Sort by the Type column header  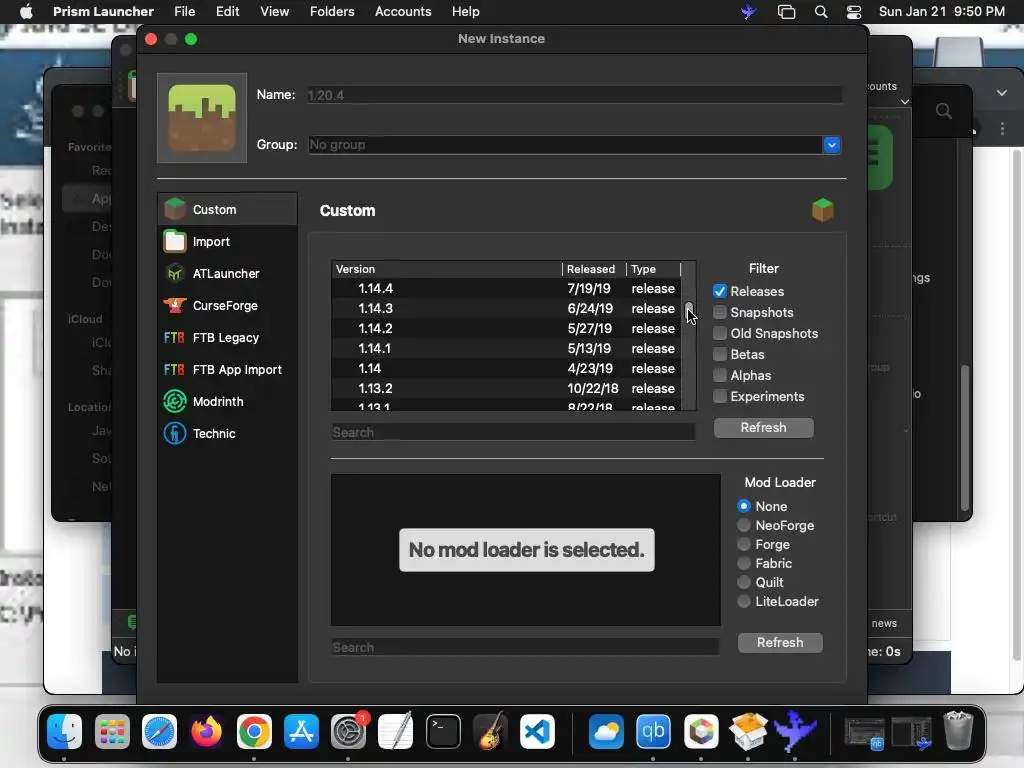click(x=653, y=269)
